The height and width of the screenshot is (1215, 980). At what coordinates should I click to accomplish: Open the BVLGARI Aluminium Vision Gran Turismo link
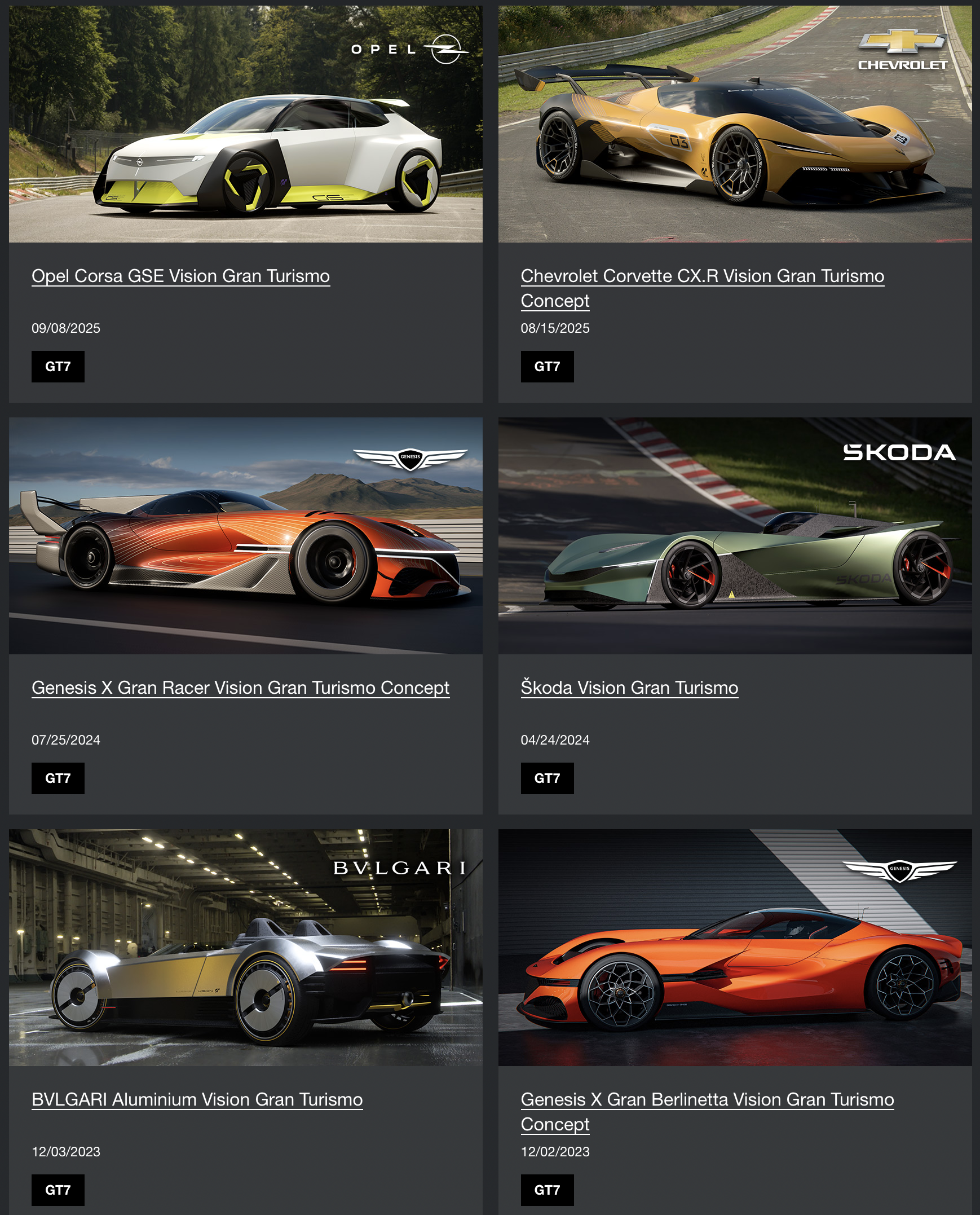point(197,1099)
